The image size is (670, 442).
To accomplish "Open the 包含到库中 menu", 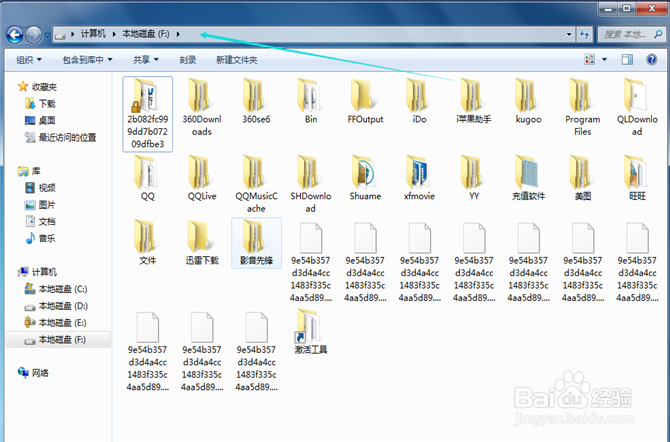I will click(x=87, y=60).
